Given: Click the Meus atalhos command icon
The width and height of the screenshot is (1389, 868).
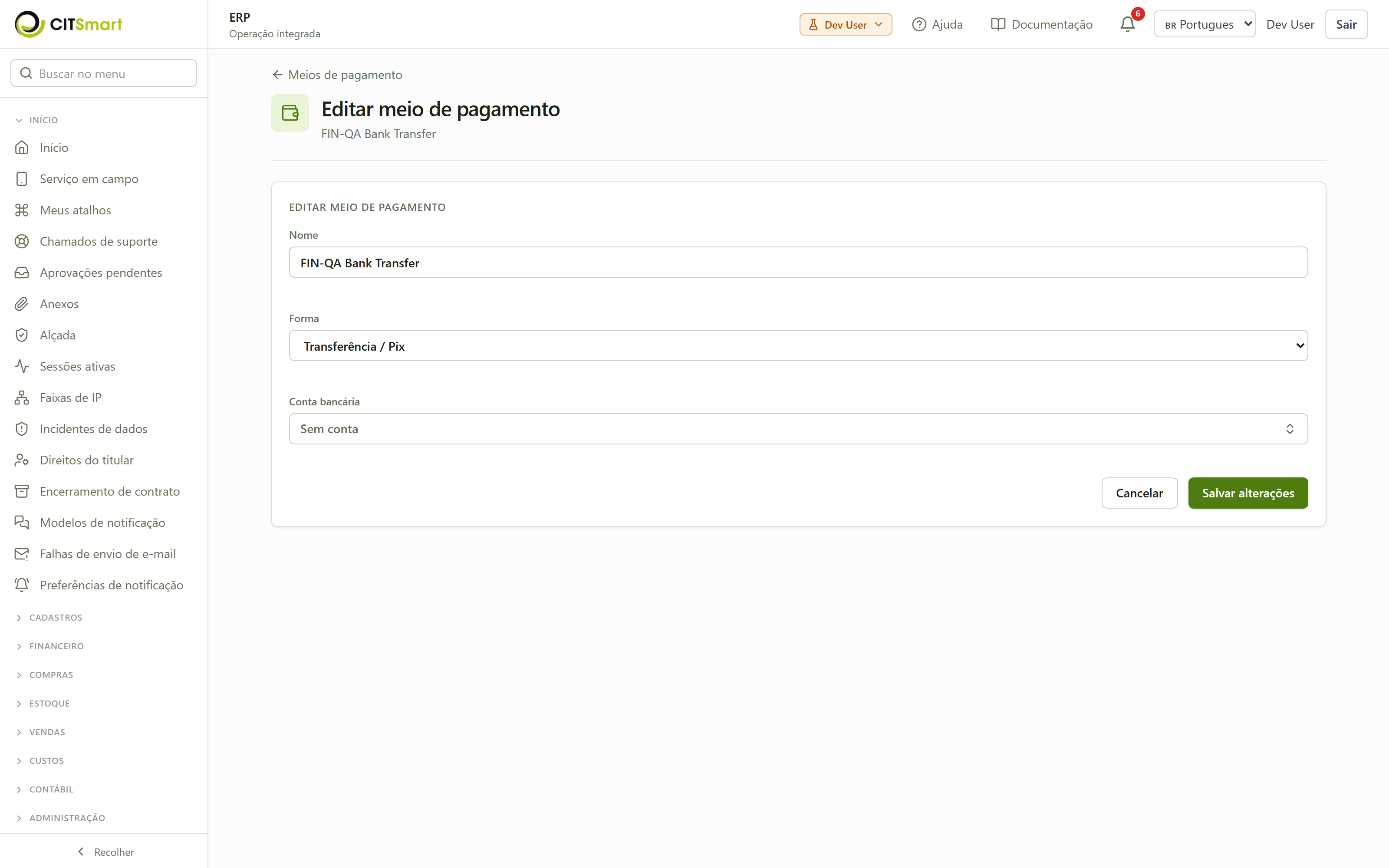Looking at the screenshot, I should (x=22, y=210).
